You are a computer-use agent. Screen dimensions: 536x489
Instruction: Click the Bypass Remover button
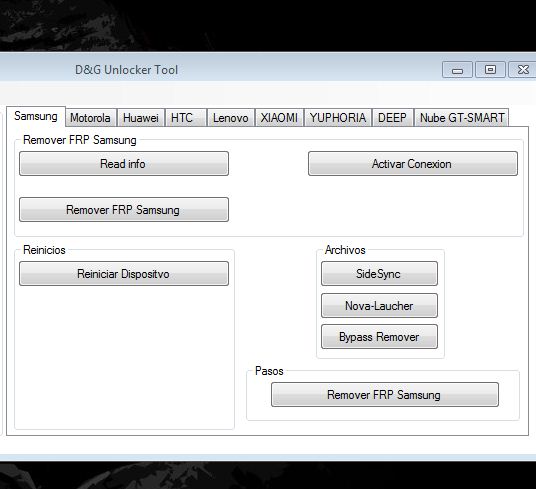pos(379,337)
